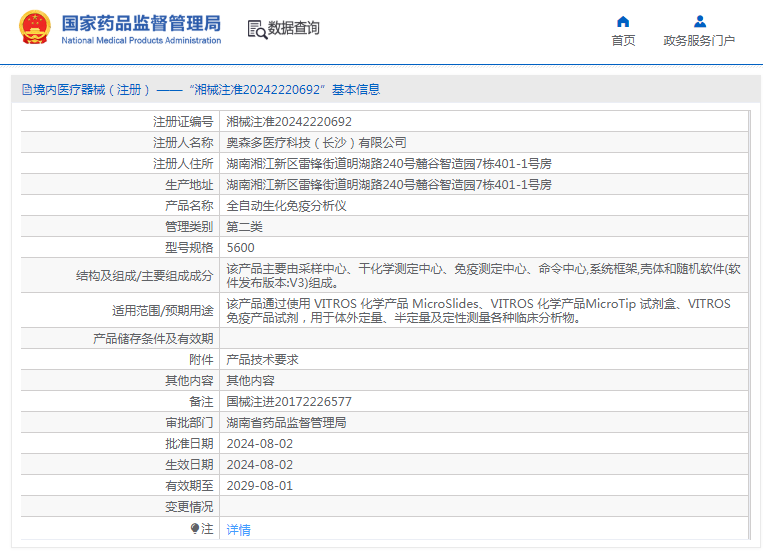
Task: Select expiry date 2029-08-01
Action: tap(260, 486)
